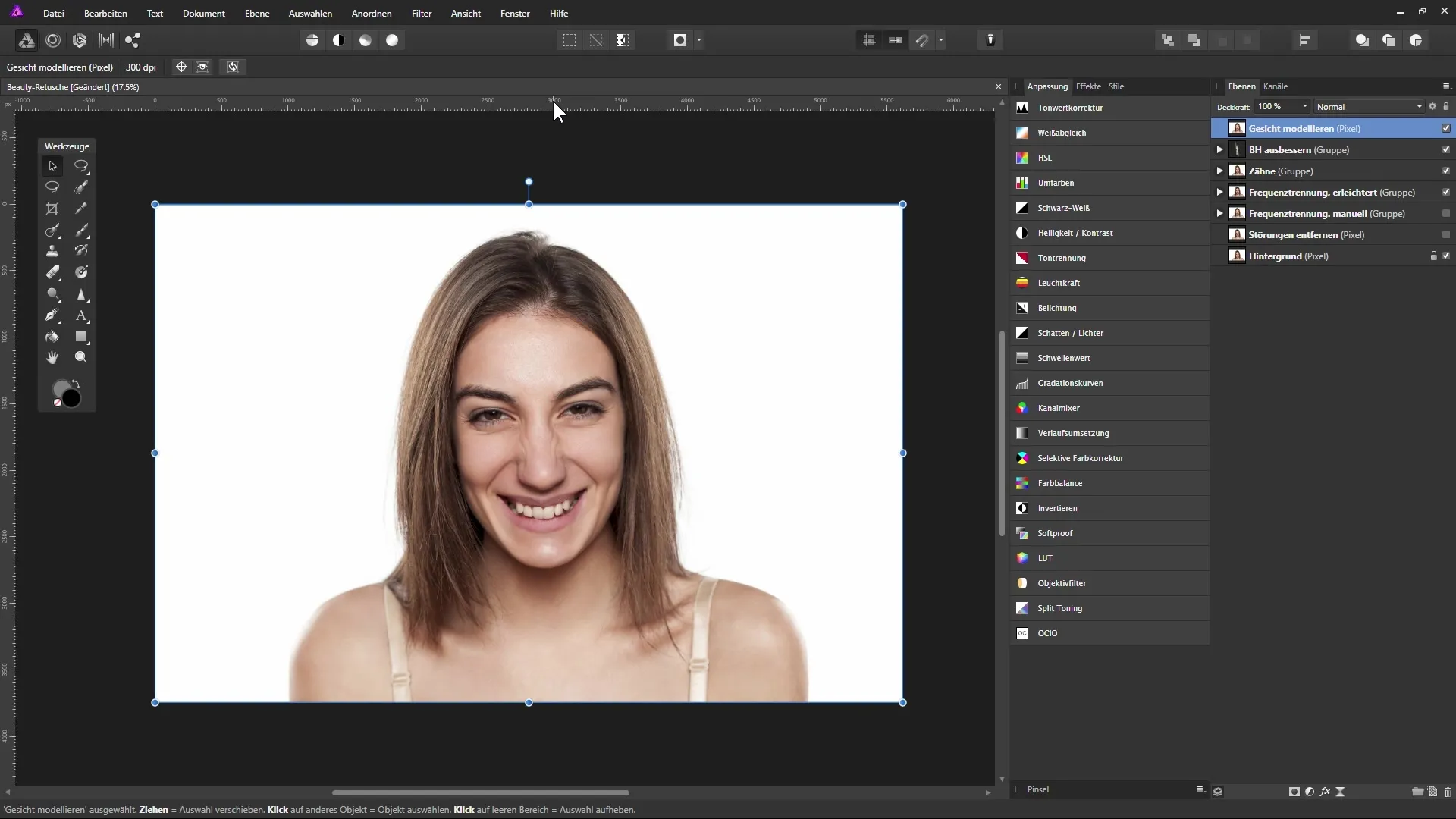Select the Selection Brush tool
The height and width of the screenshot is (819, 1456).
[x=81, y=187]
